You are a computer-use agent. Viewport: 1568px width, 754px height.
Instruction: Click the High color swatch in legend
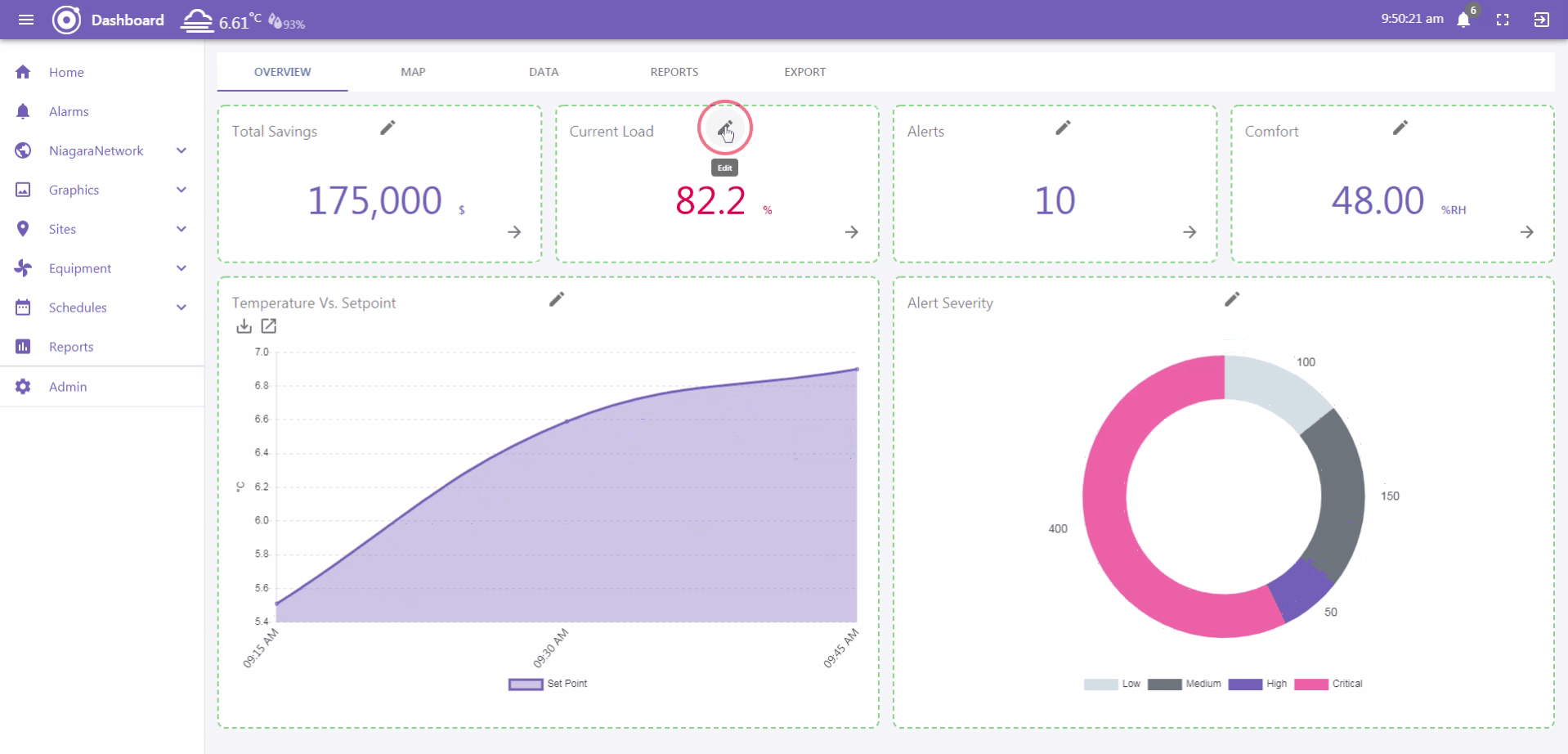pos(1245,684)
